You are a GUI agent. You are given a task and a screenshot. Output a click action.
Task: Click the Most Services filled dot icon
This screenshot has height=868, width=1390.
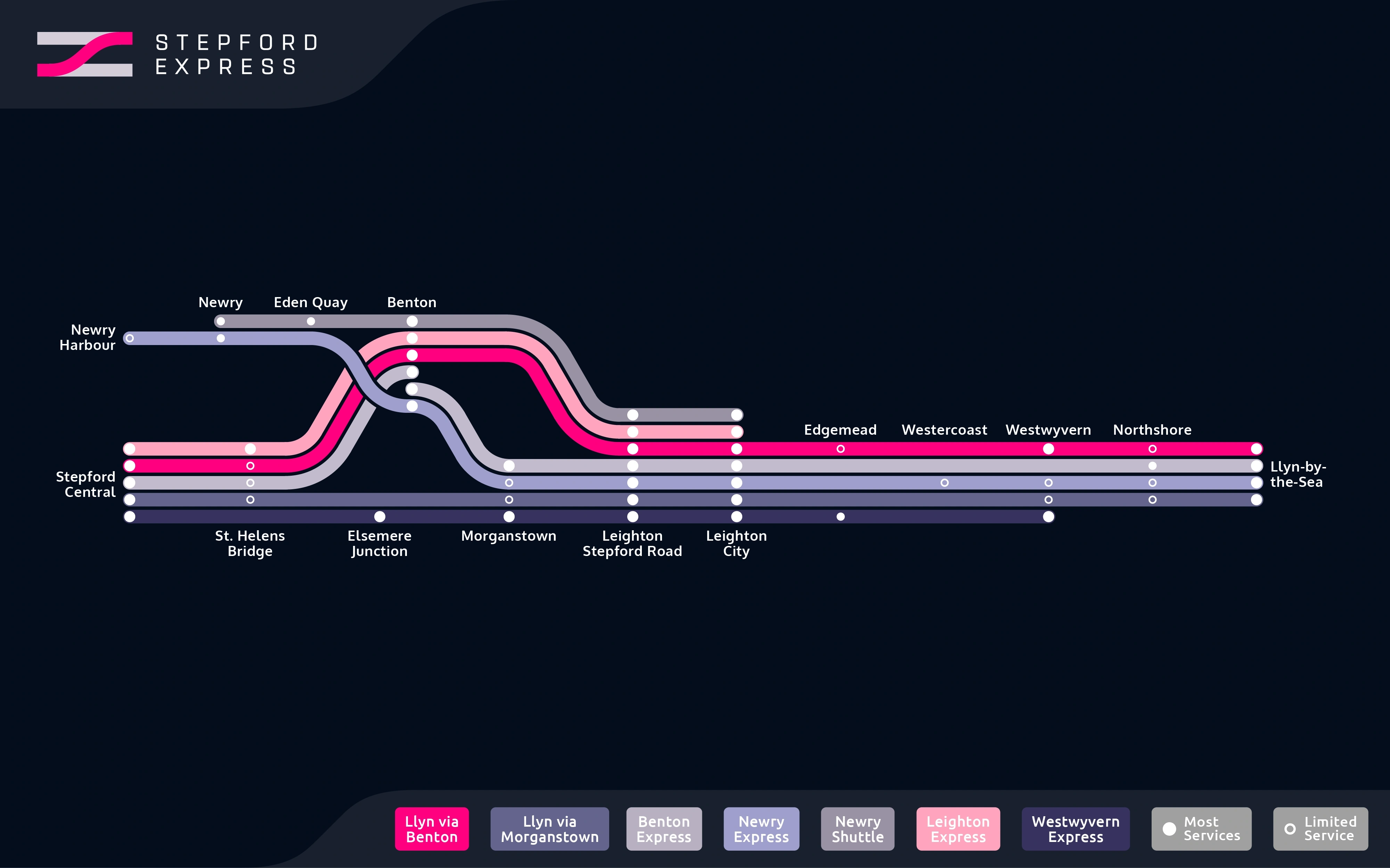point(1169,829)
